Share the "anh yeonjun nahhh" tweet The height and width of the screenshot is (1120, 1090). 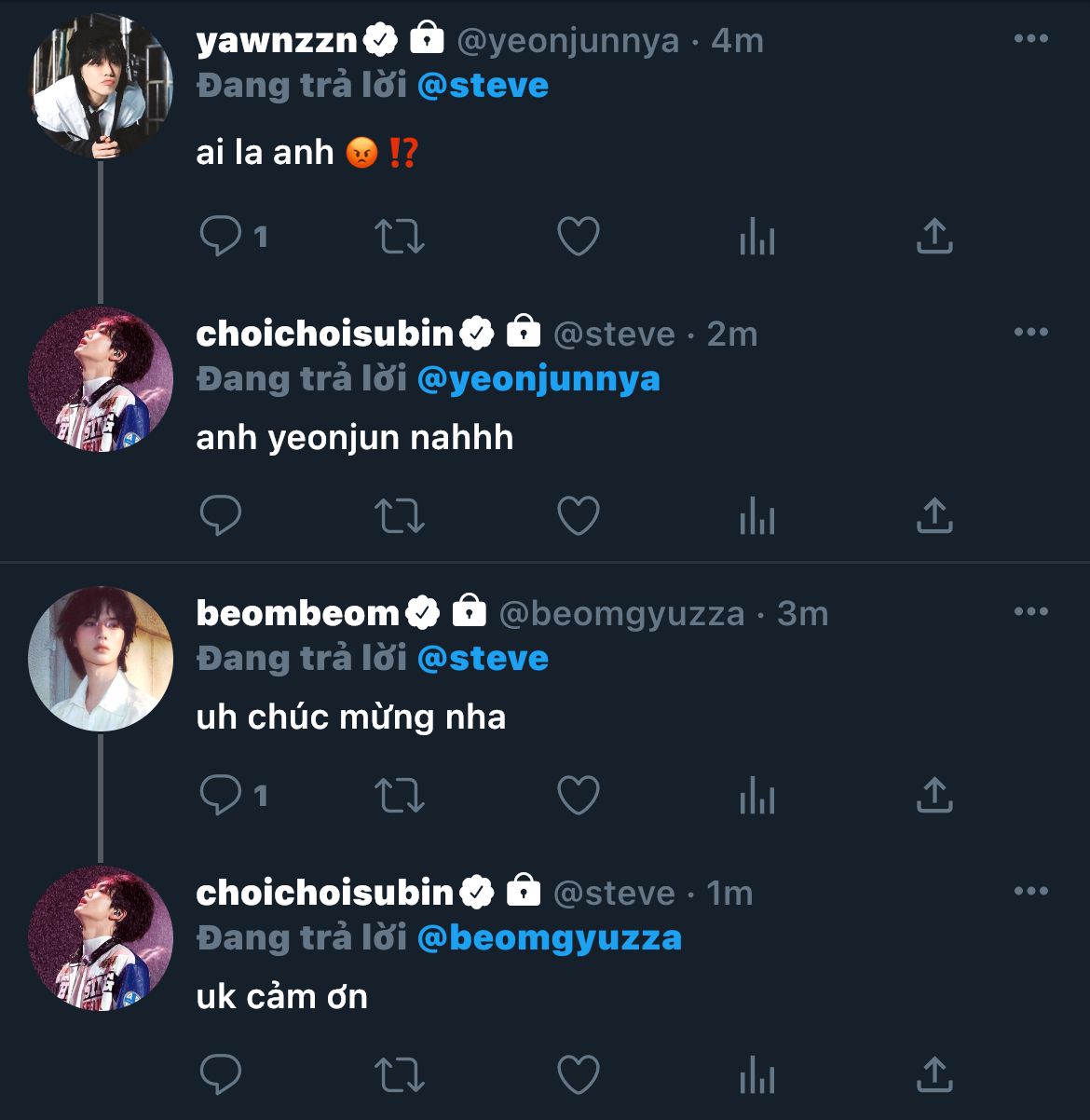point(934,515)
